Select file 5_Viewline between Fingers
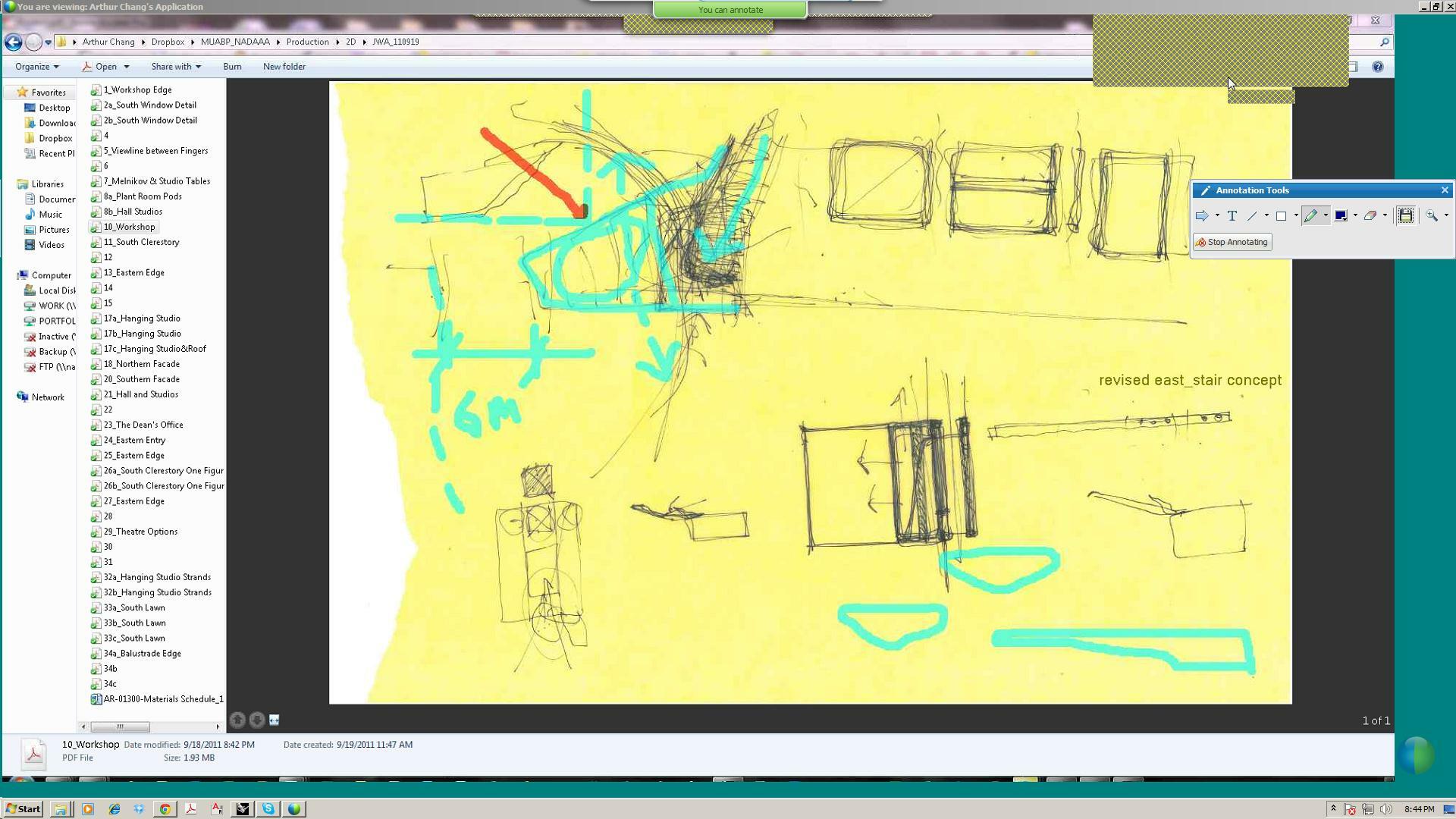Viewport: 1456px width, 819px height. (149, 151)
